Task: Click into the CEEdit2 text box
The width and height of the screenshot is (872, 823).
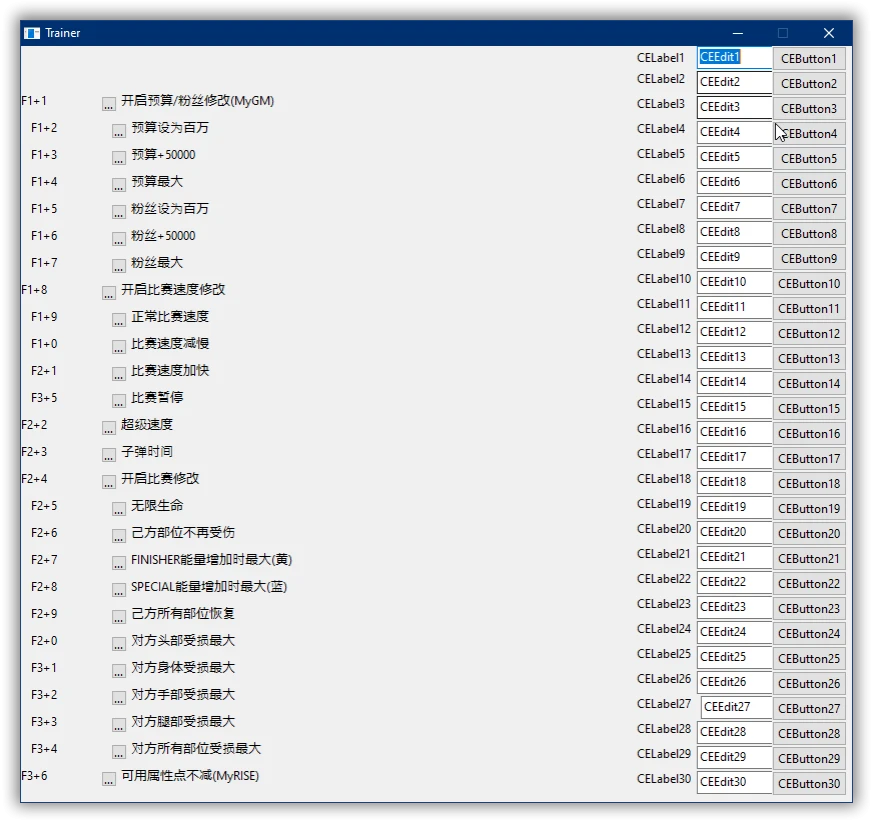Action: click(x=735, y=82)
